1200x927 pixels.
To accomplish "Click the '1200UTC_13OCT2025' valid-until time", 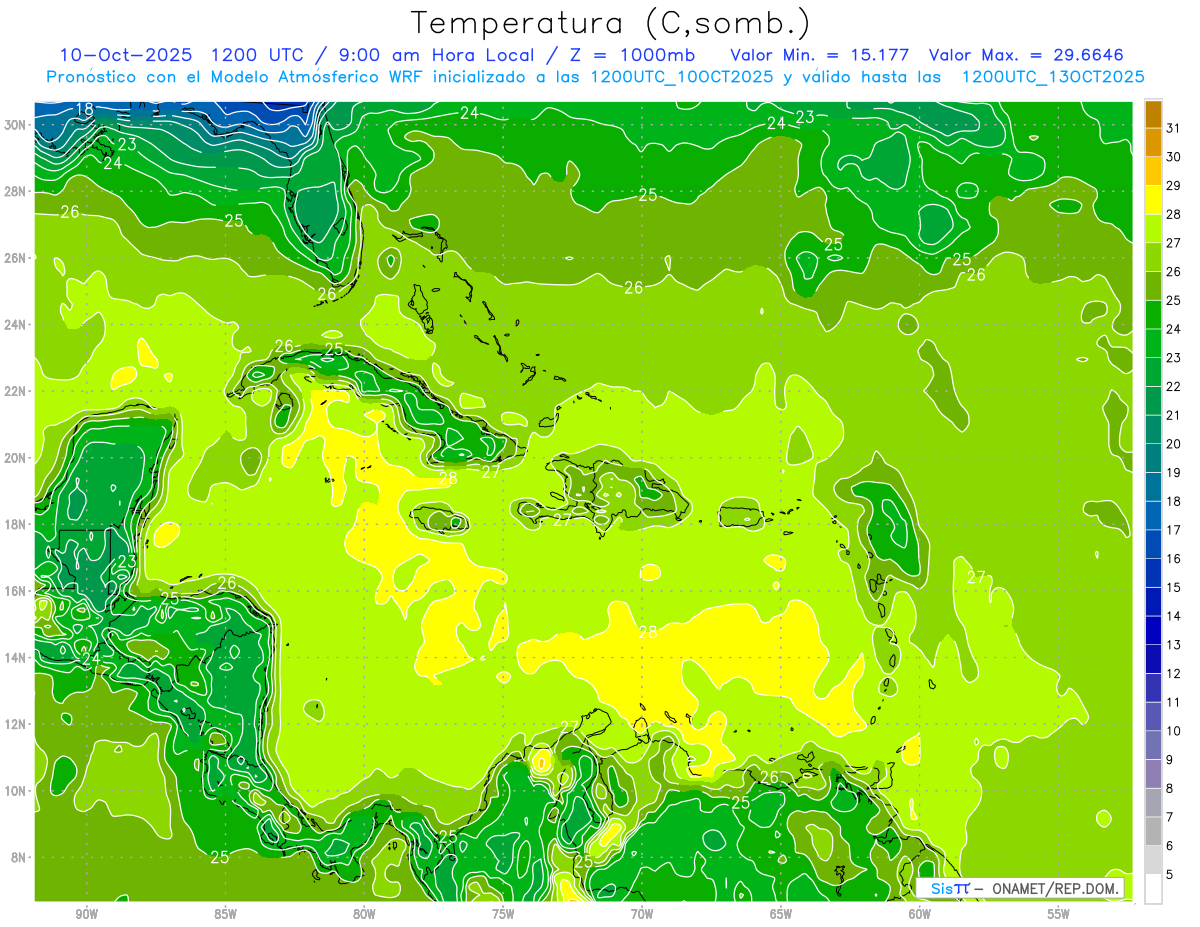I will pos(1053,77).
